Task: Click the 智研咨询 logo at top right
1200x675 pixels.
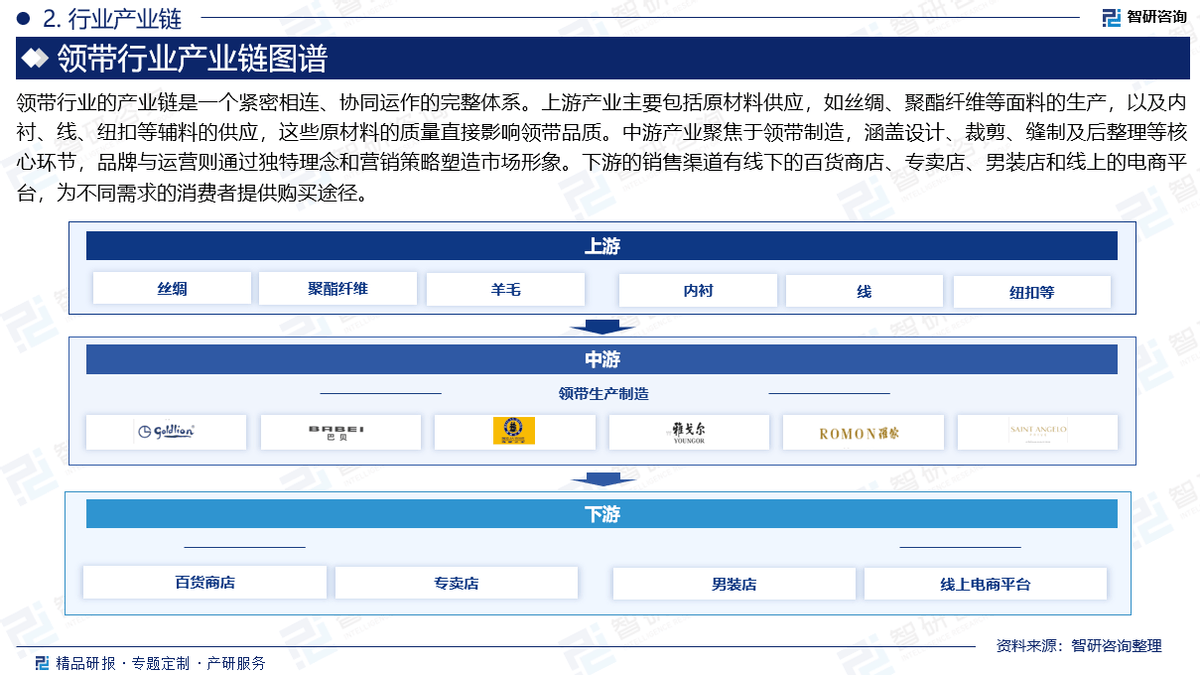Action: click(x=1143, y=17)
